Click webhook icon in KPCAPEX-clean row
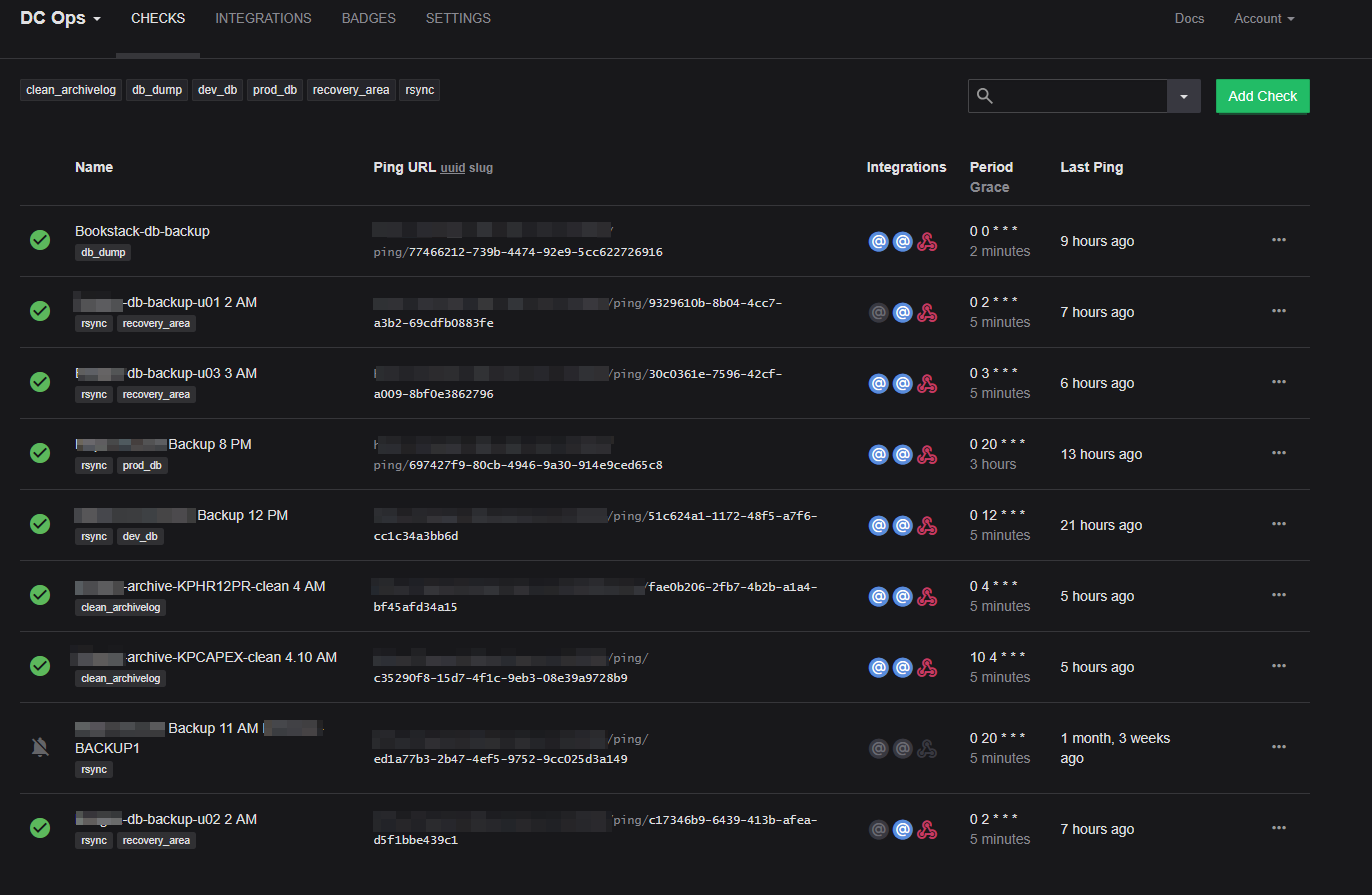This screenshot has width=1372, height=895. 927,667
